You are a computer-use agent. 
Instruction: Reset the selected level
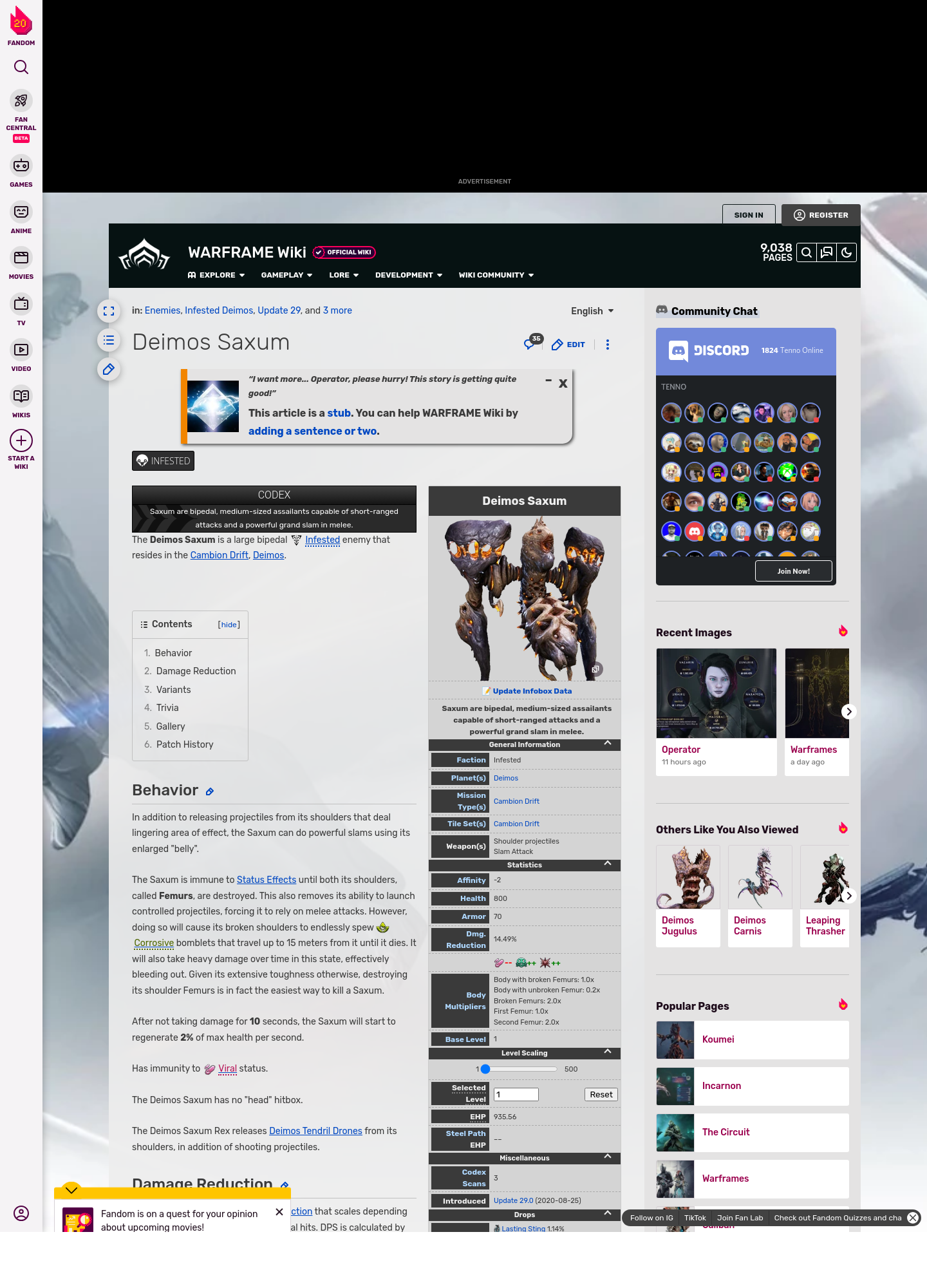pos(601,1095)
